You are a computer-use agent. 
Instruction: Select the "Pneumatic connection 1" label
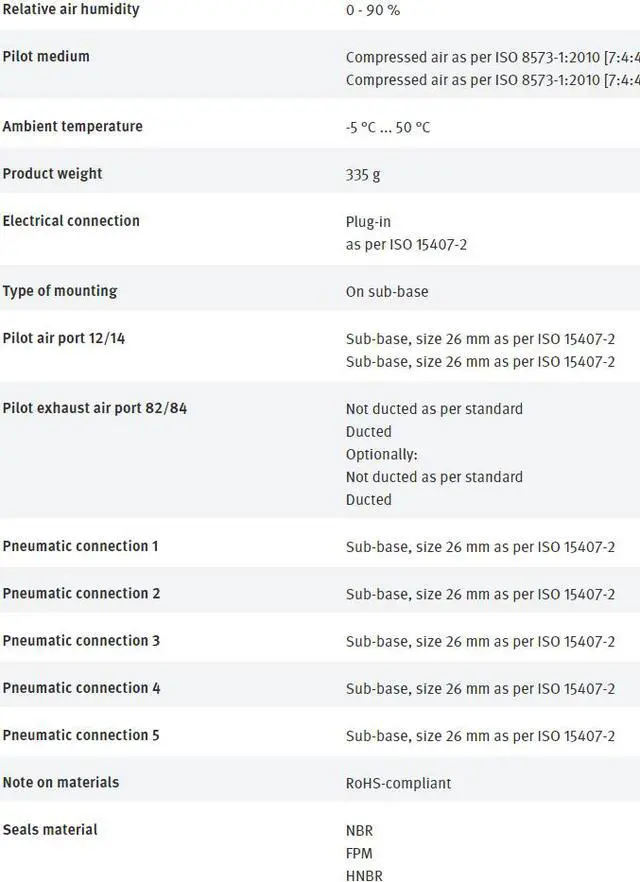(80, 546)
